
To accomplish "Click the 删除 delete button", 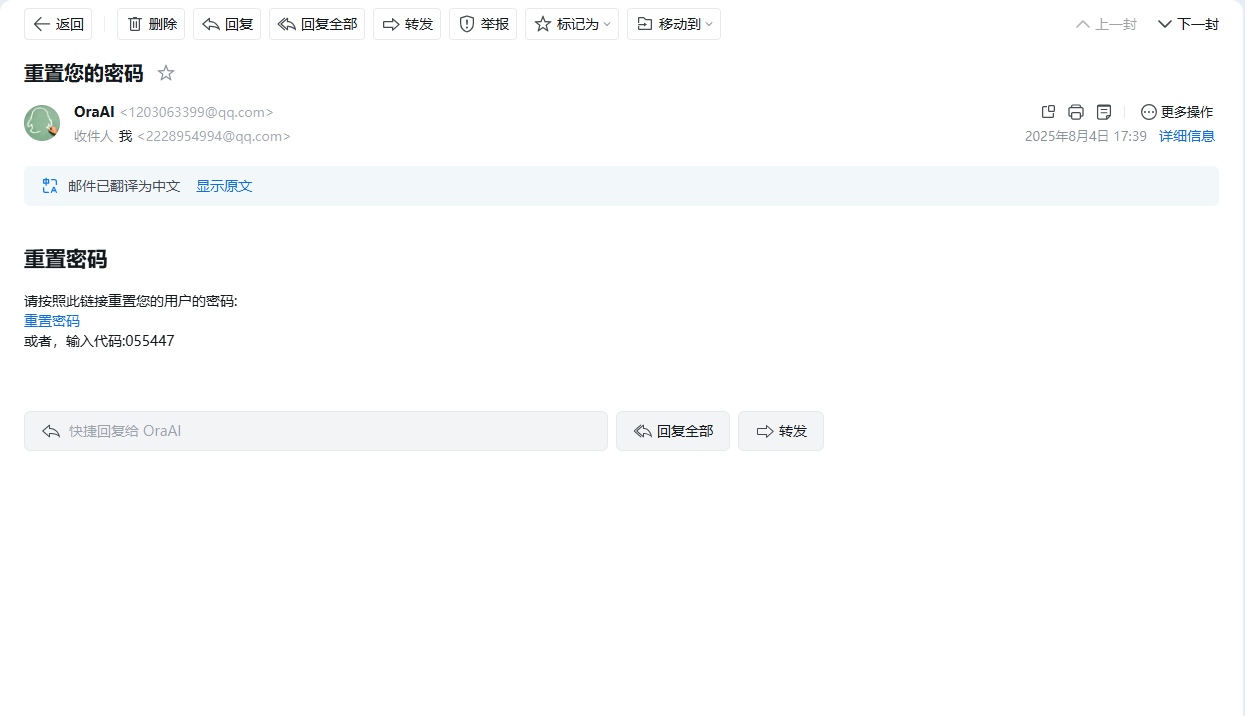I will [x=151, y=24].
